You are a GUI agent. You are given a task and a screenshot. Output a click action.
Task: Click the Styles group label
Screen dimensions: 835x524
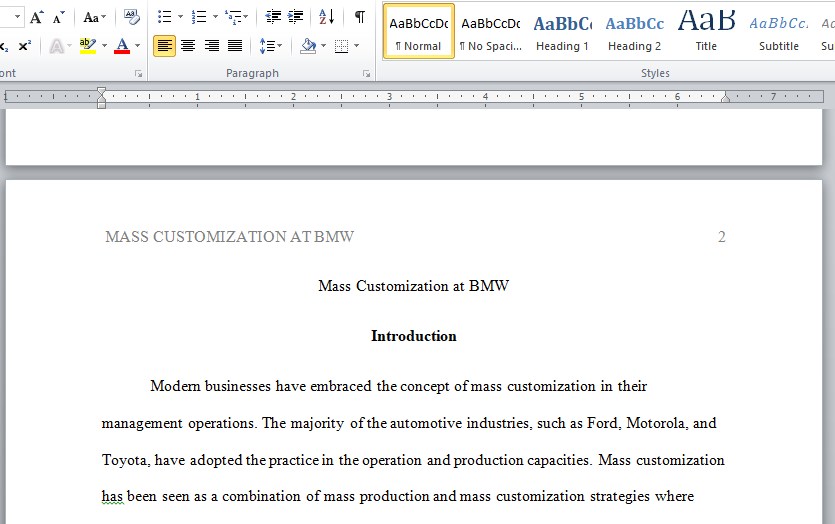tap(655, 73)
